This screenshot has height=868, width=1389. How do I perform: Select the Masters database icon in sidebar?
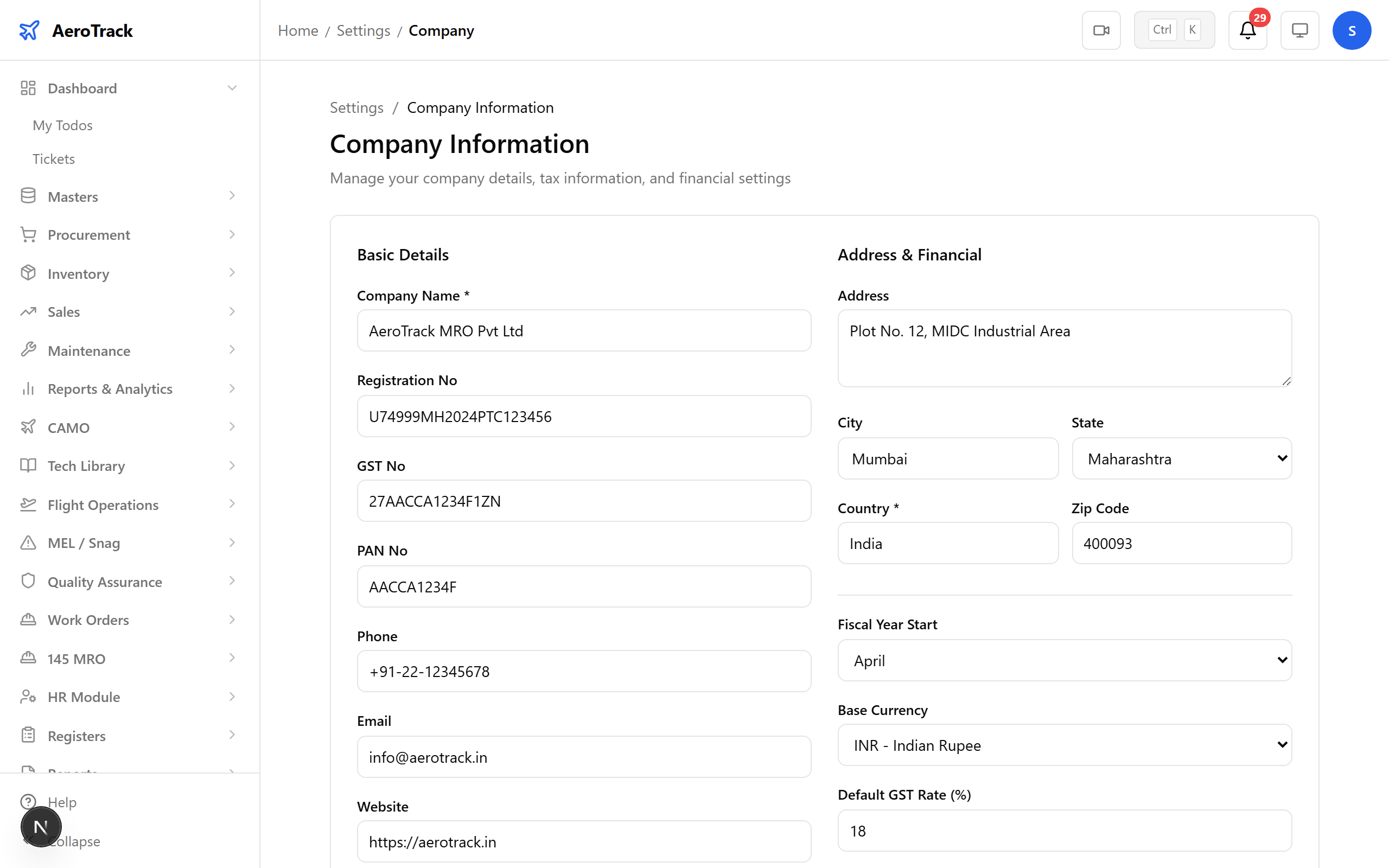(28, 196)
